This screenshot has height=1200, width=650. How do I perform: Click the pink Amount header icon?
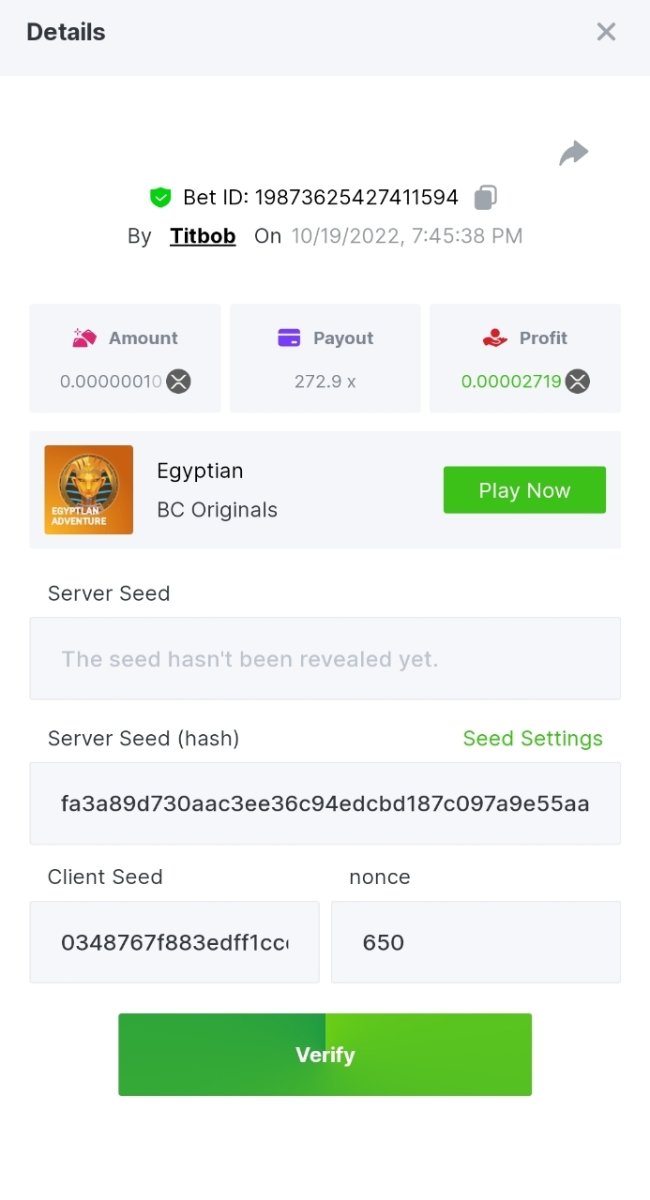[x=84, y=338]
